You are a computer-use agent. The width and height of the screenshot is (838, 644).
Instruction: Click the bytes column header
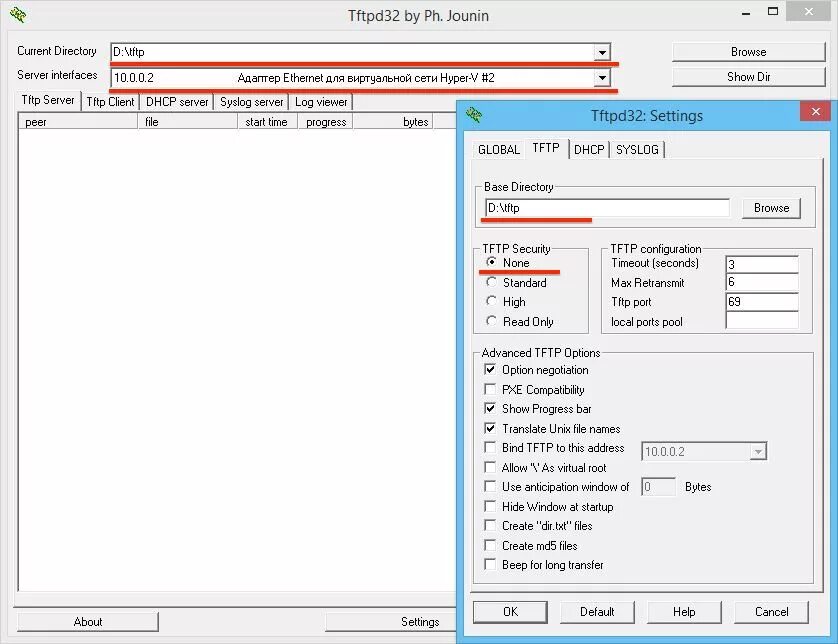(393, 122)
